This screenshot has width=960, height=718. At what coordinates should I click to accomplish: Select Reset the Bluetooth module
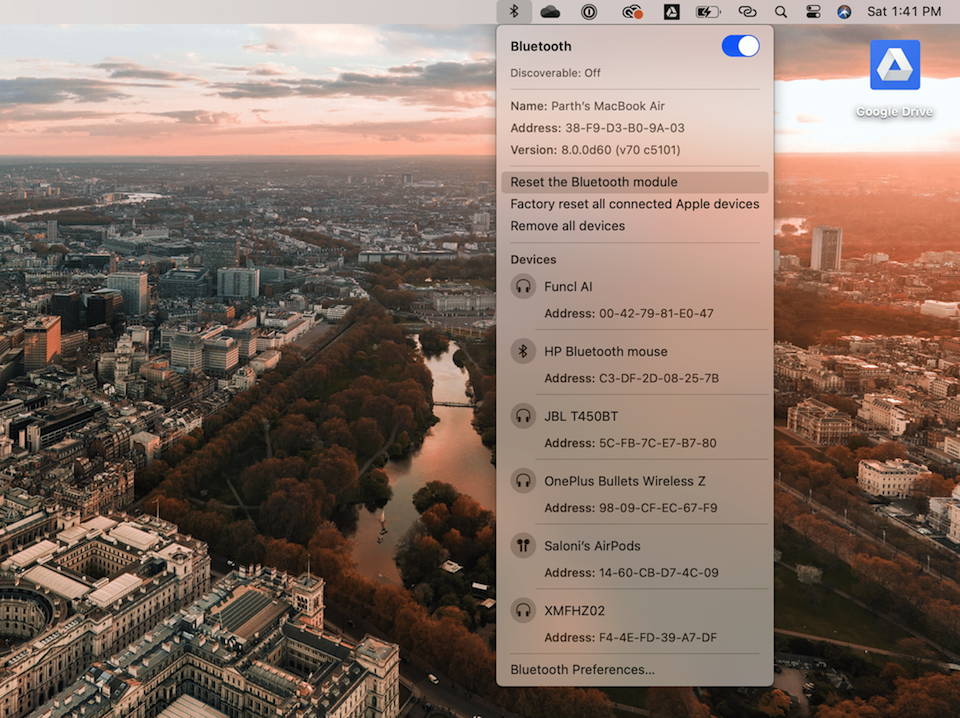(594, 182)
